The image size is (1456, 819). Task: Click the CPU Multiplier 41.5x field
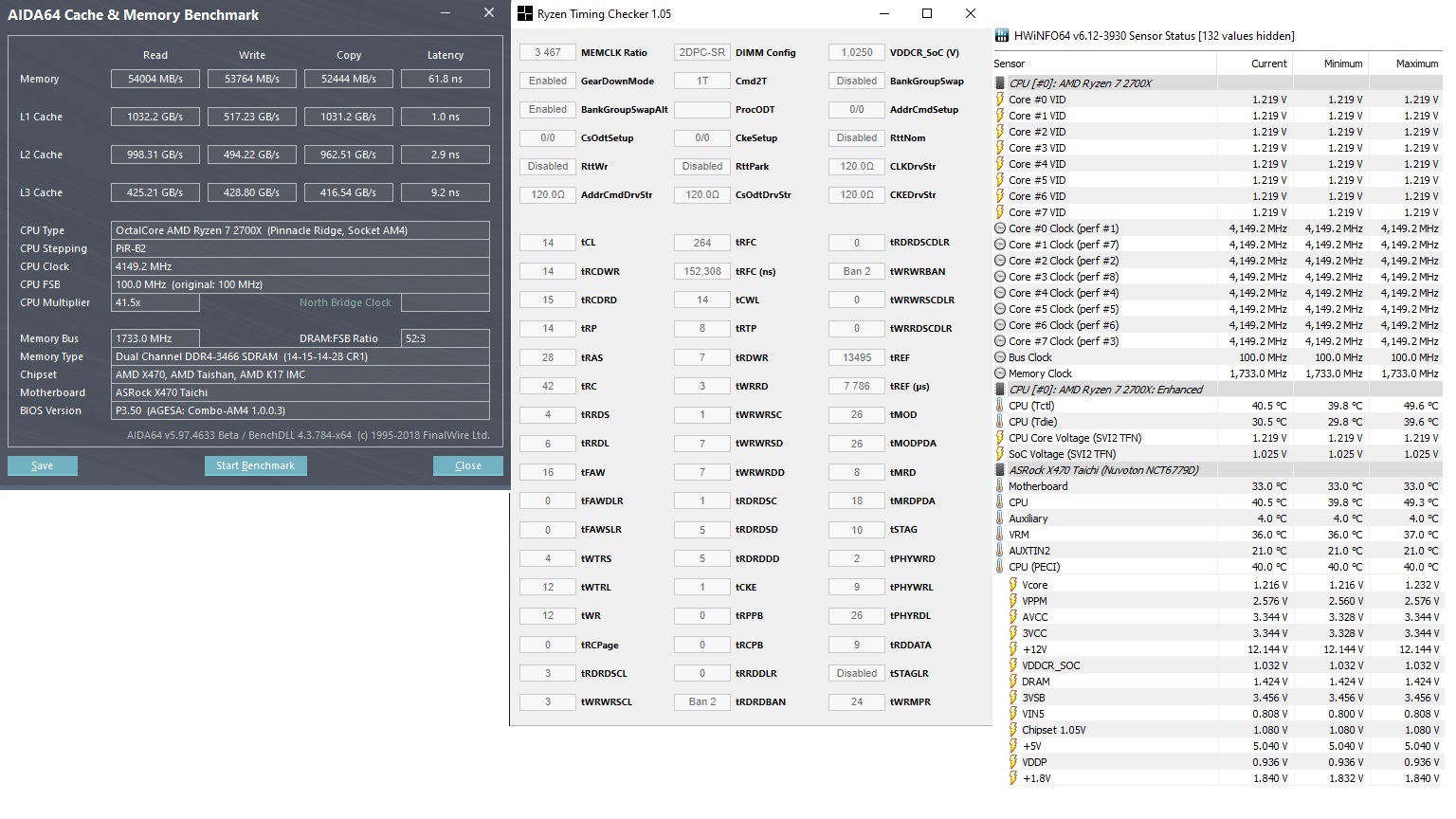155,302
